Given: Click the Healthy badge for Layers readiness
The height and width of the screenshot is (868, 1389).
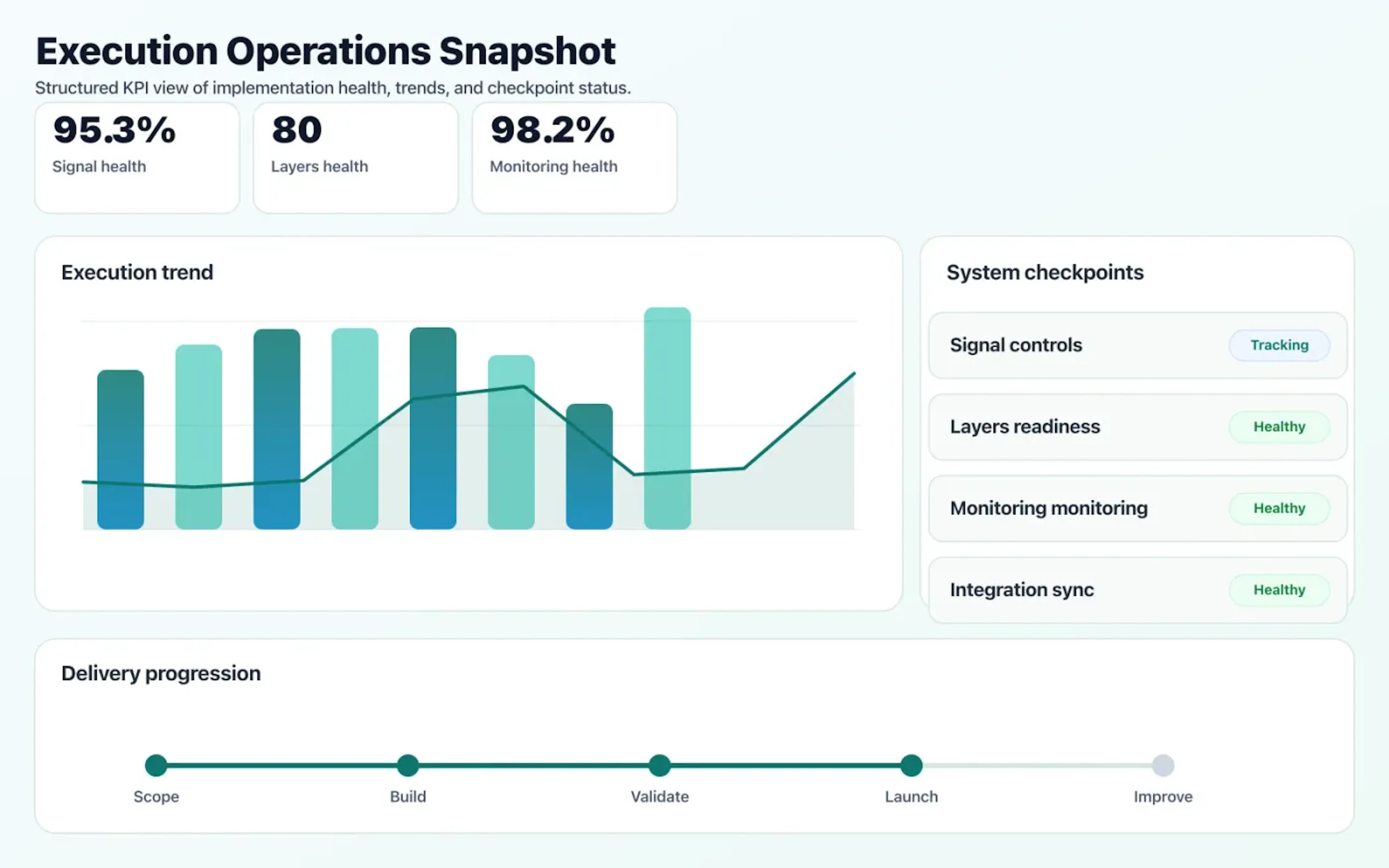Looking at the screenshot, I should pos(1279,426).
